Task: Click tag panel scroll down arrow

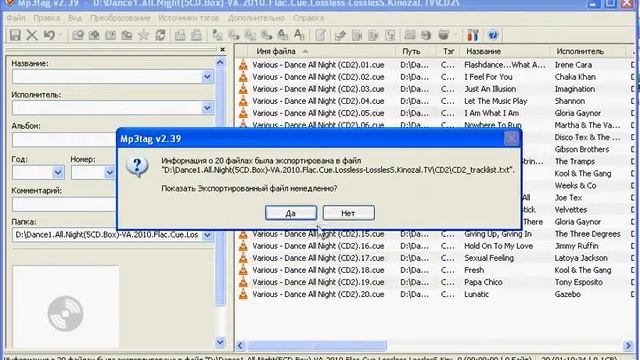Action: pyautogui.click(x=220, y=342)
